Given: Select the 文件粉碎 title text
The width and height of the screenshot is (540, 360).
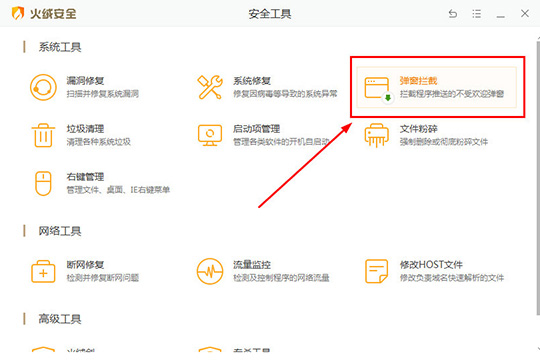Looking at the screenshot, I should coord(418,129).
